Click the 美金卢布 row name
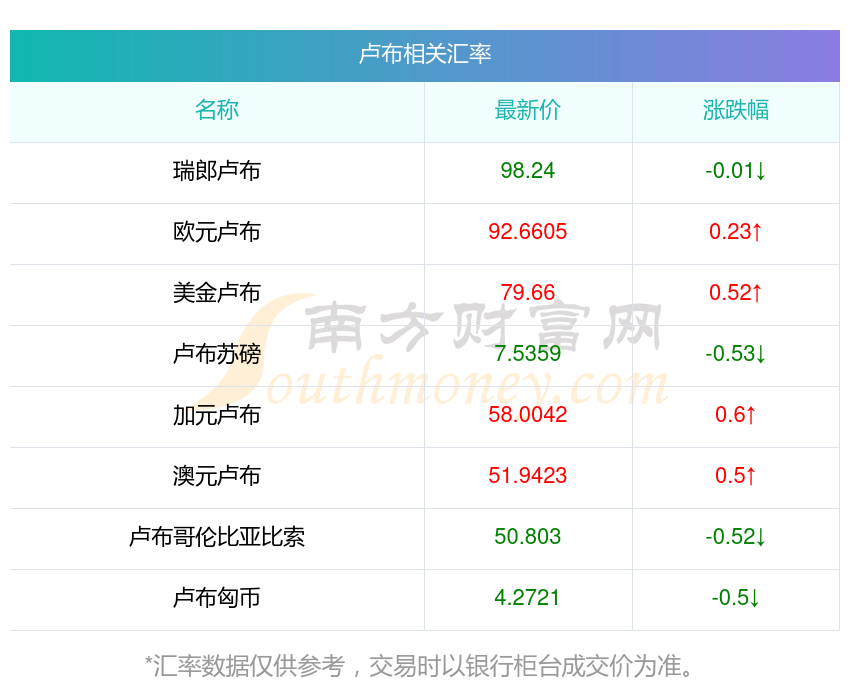 pos(217,293)
